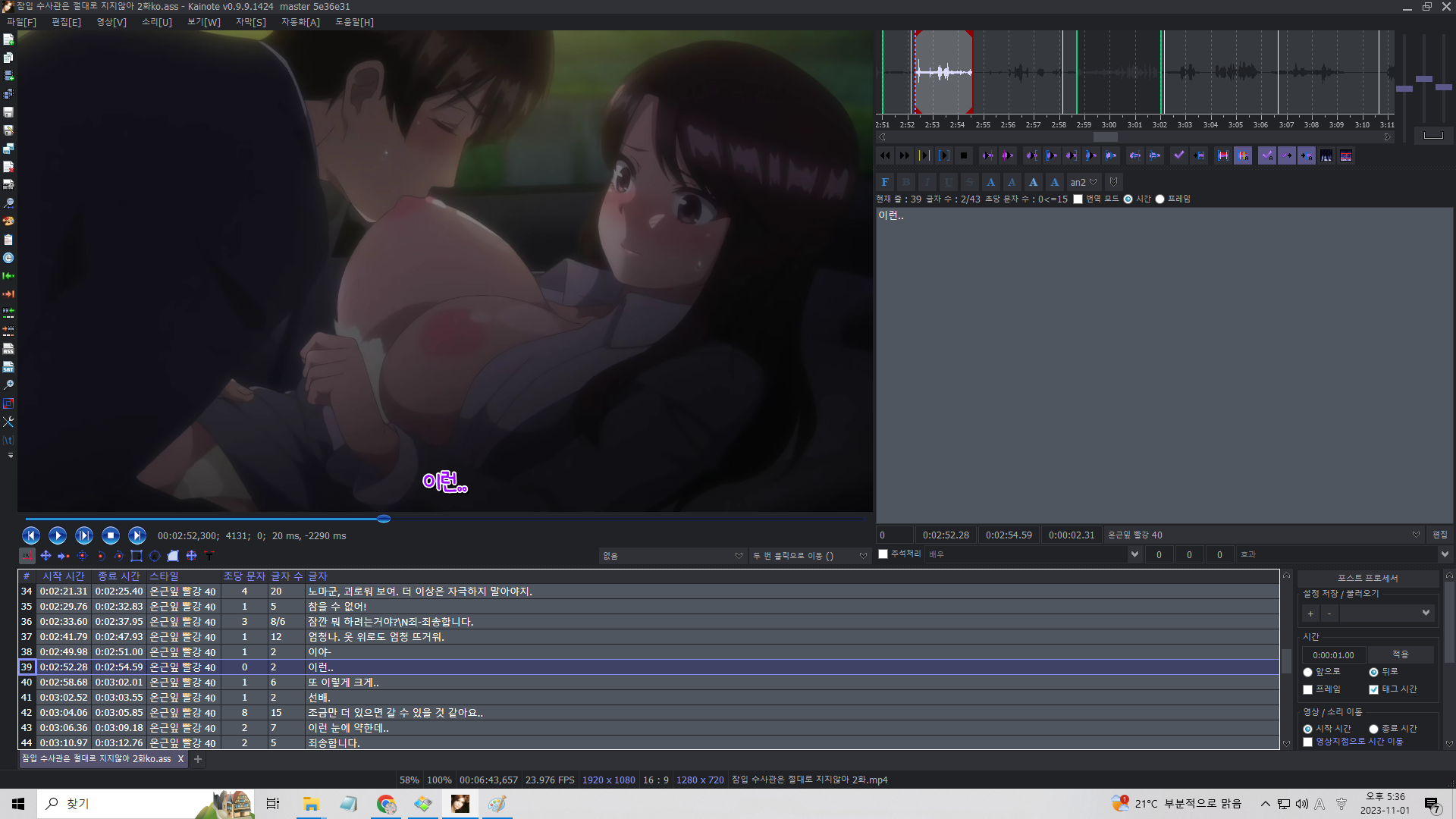The height and width of the screenshot is (819, 1456).
Task: Select the 뒤로 radio button
Action: click(1373, 673)
